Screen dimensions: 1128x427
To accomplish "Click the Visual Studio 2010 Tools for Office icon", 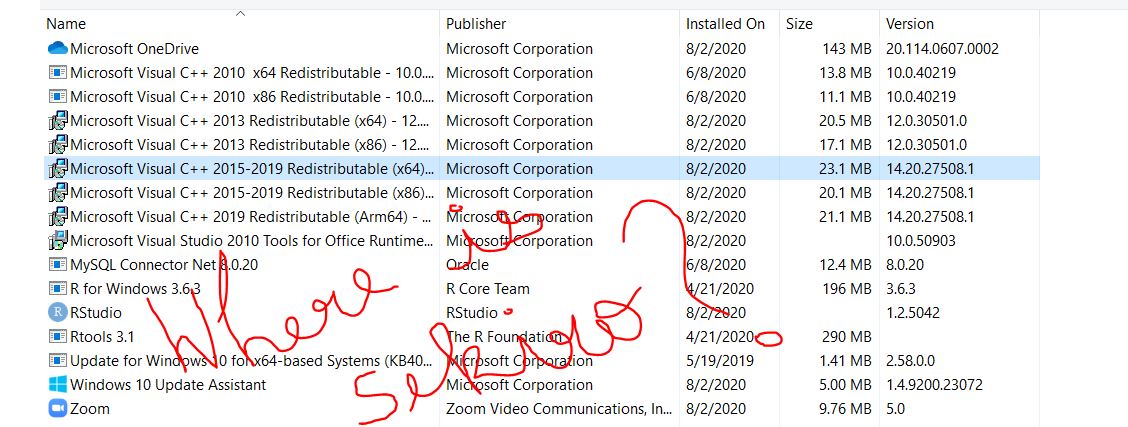I will tap(58, 240).
